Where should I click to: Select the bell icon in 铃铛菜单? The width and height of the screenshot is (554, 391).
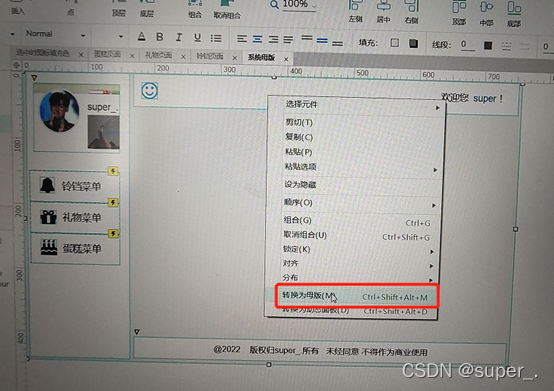pyautogui.click(x=47, y=185)
